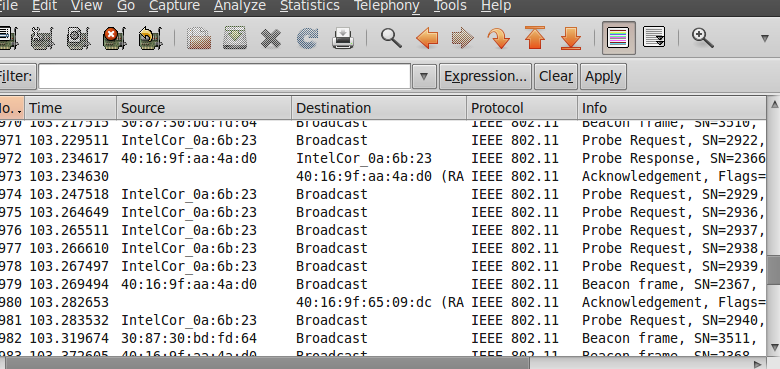Click source 30:87:30:bd:fd:64 at 103.319674
Viewport: 780px width, 369px height.
[189, 338]
